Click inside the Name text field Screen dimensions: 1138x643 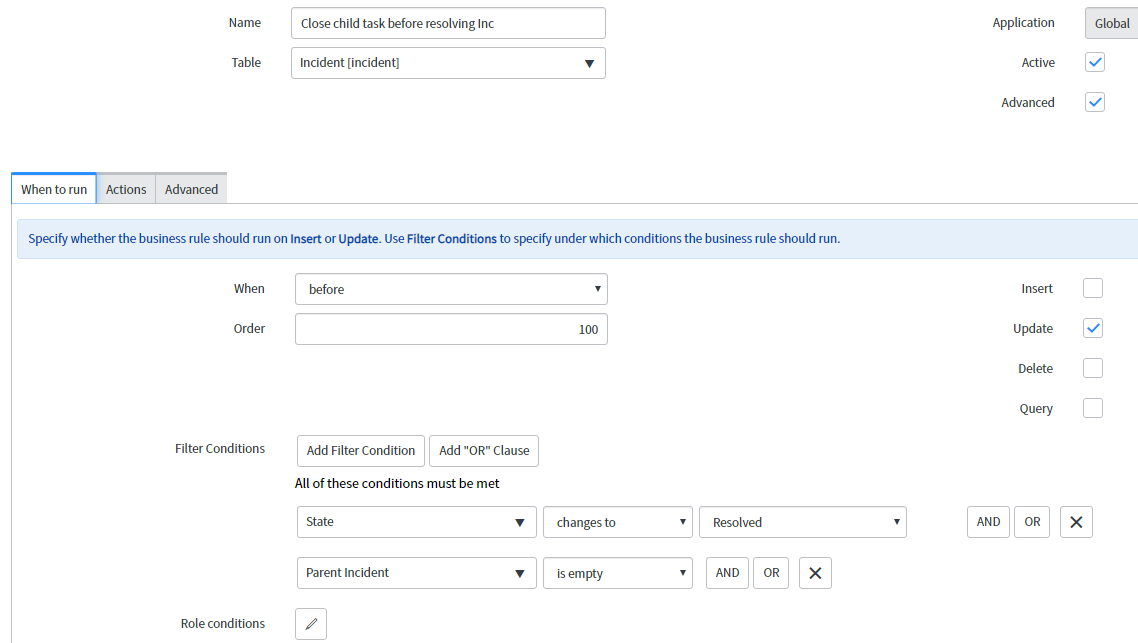(x=447, y=22)
